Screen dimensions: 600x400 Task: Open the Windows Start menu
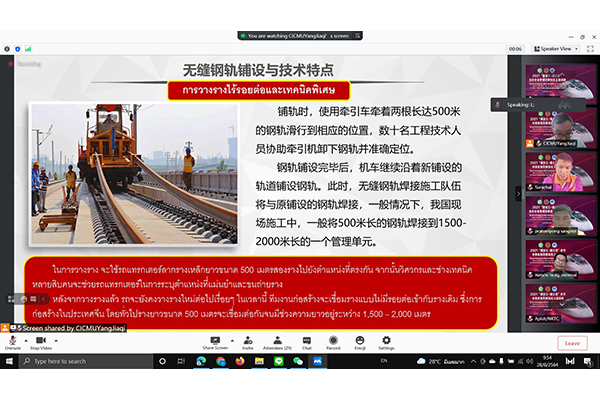[9, 361]
